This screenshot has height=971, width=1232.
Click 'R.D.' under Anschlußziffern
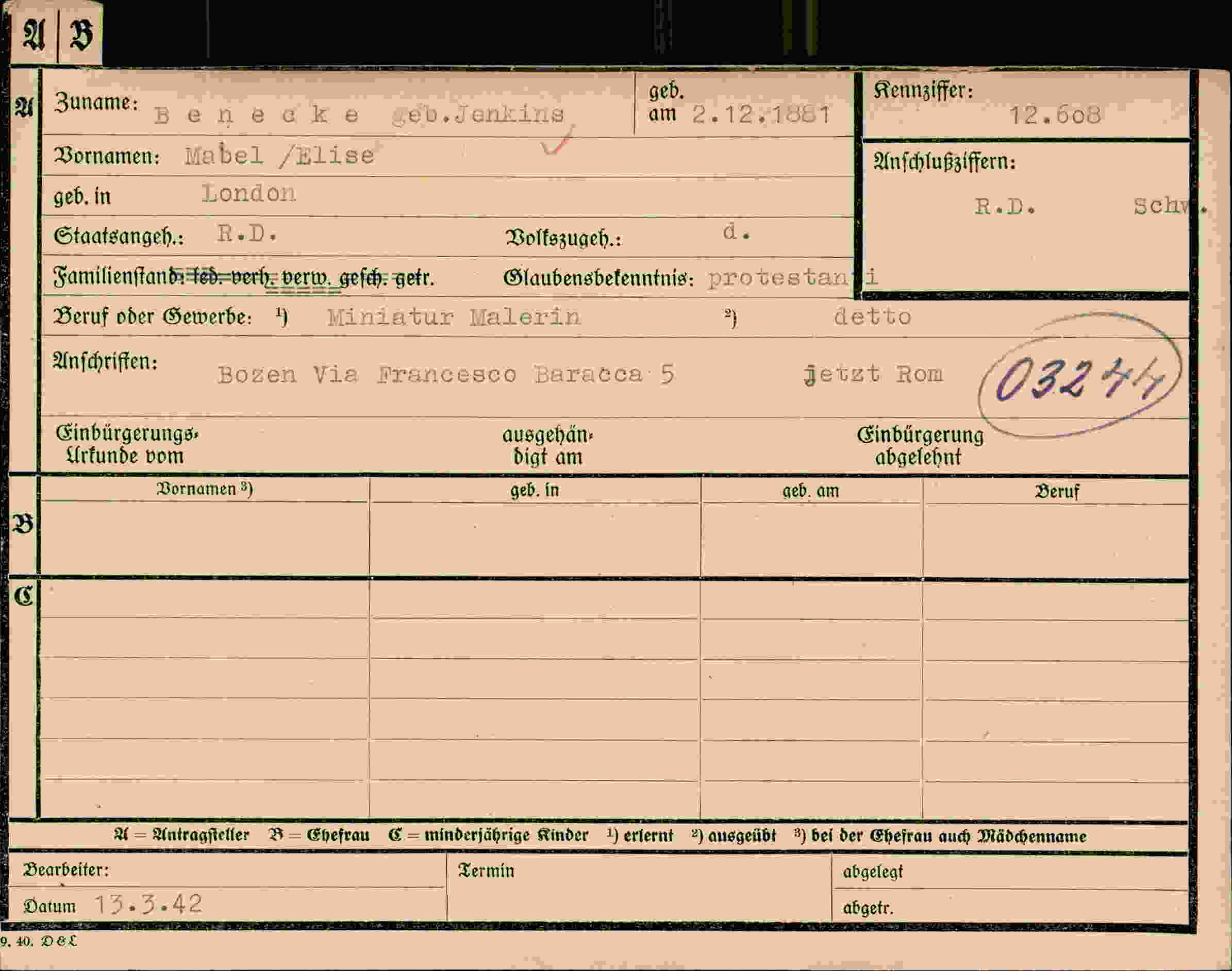coord(1005,206)
